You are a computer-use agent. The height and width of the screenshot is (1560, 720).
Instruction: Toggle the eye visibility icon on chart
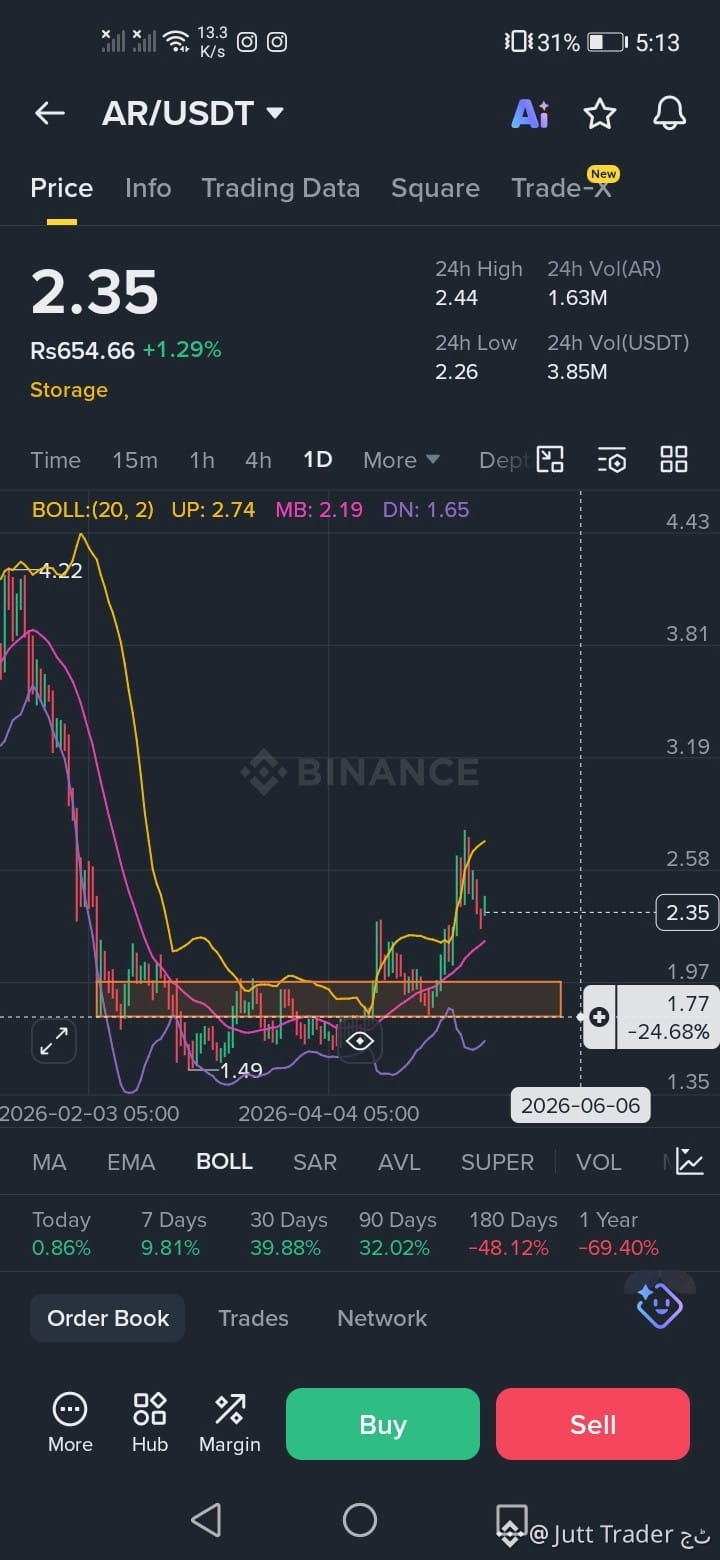(360, 1041)
